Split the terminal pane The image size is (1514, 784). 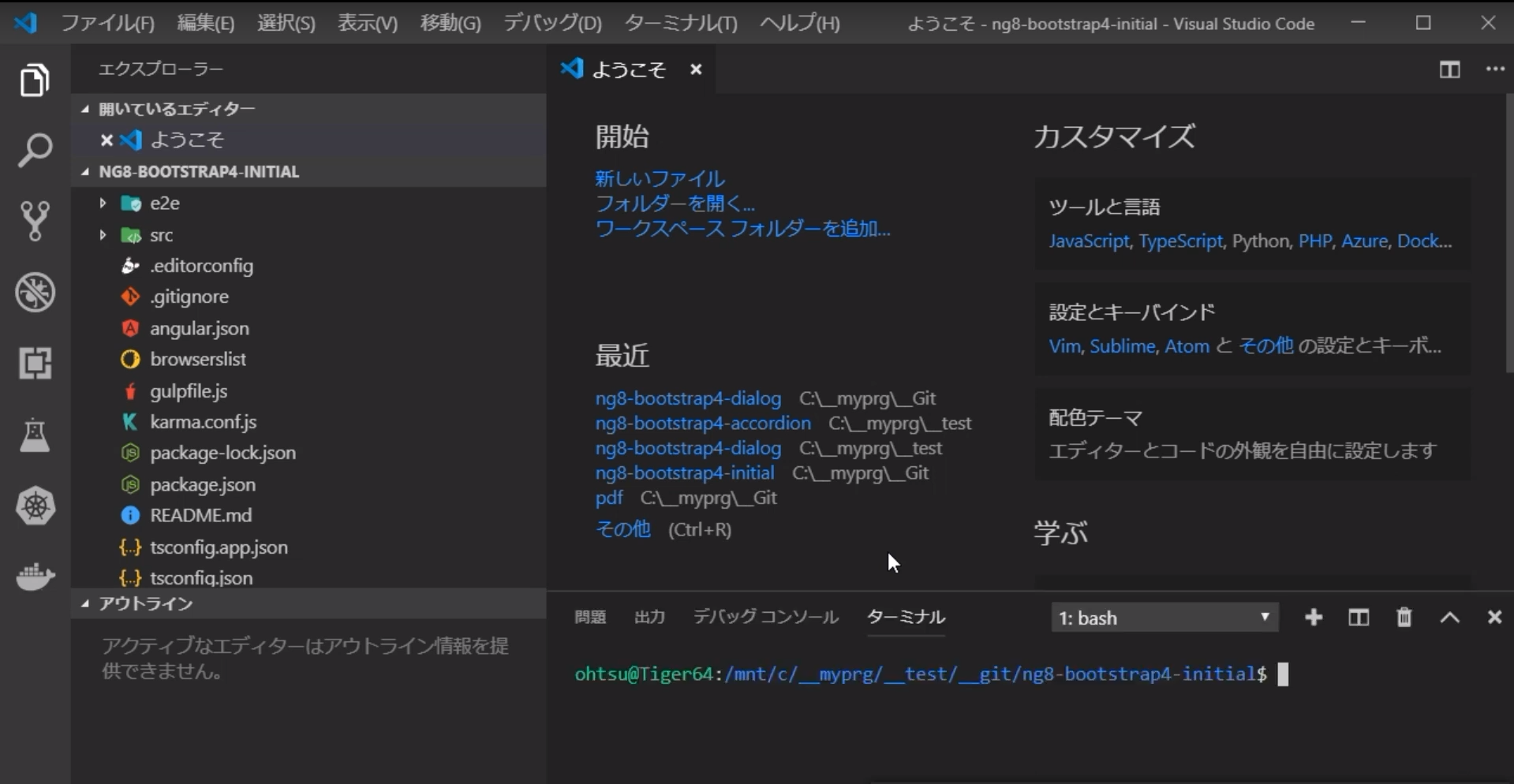point(1359,618)
